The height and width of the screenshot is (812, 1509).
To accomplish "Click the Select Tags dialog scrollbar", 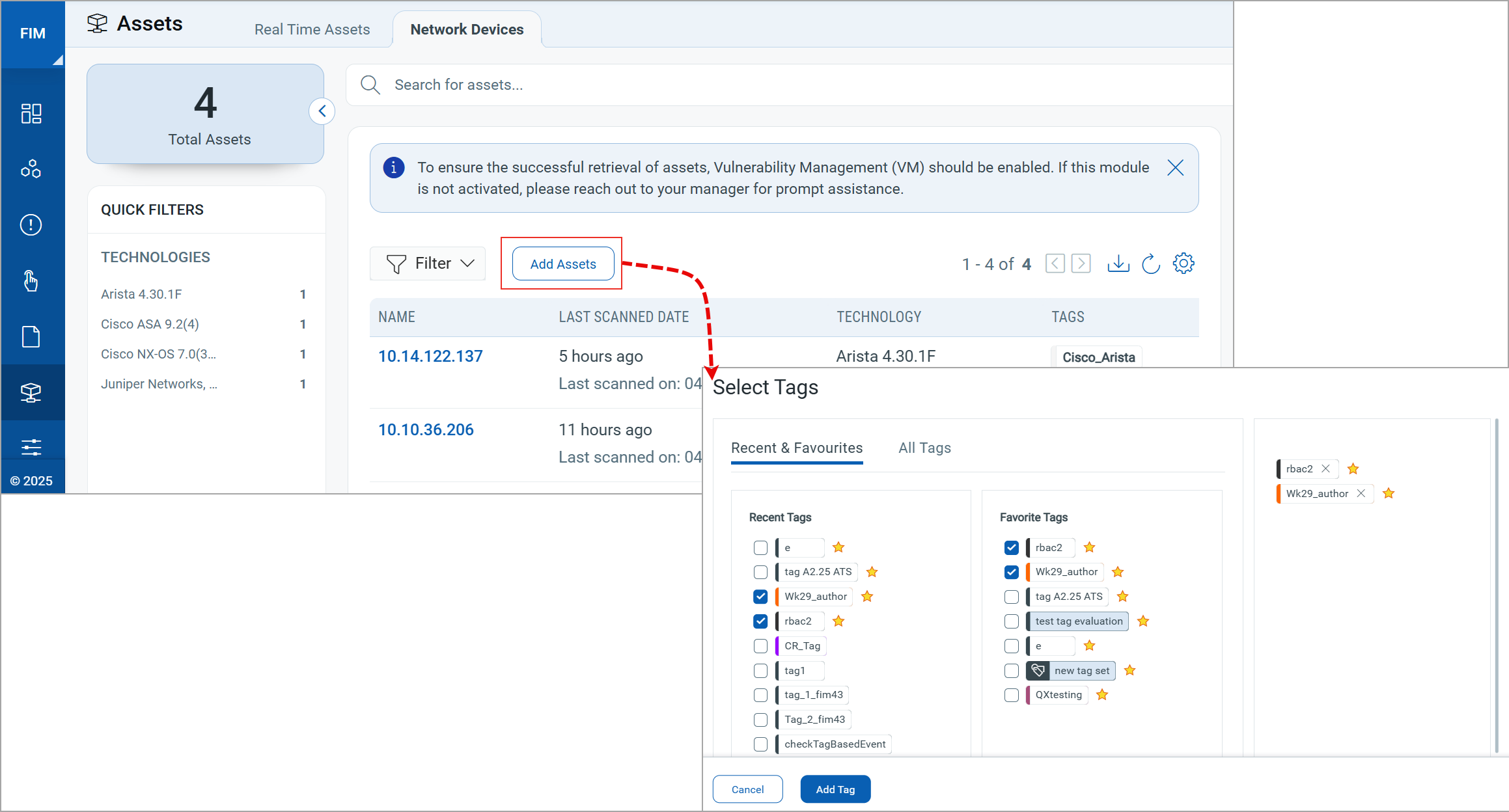I will 1497,586.
